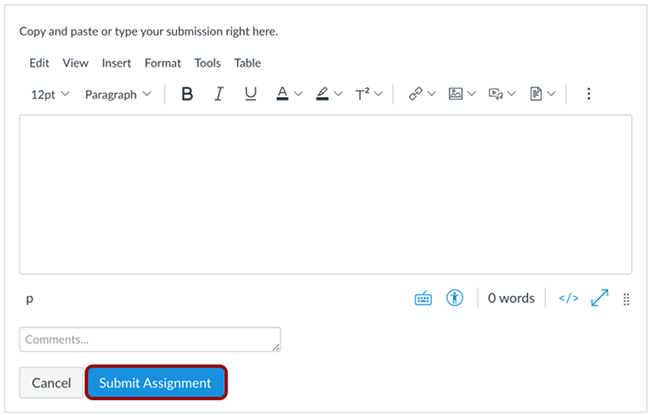
Task: Expand the editor to fullscreen
Action: point(599,298)
